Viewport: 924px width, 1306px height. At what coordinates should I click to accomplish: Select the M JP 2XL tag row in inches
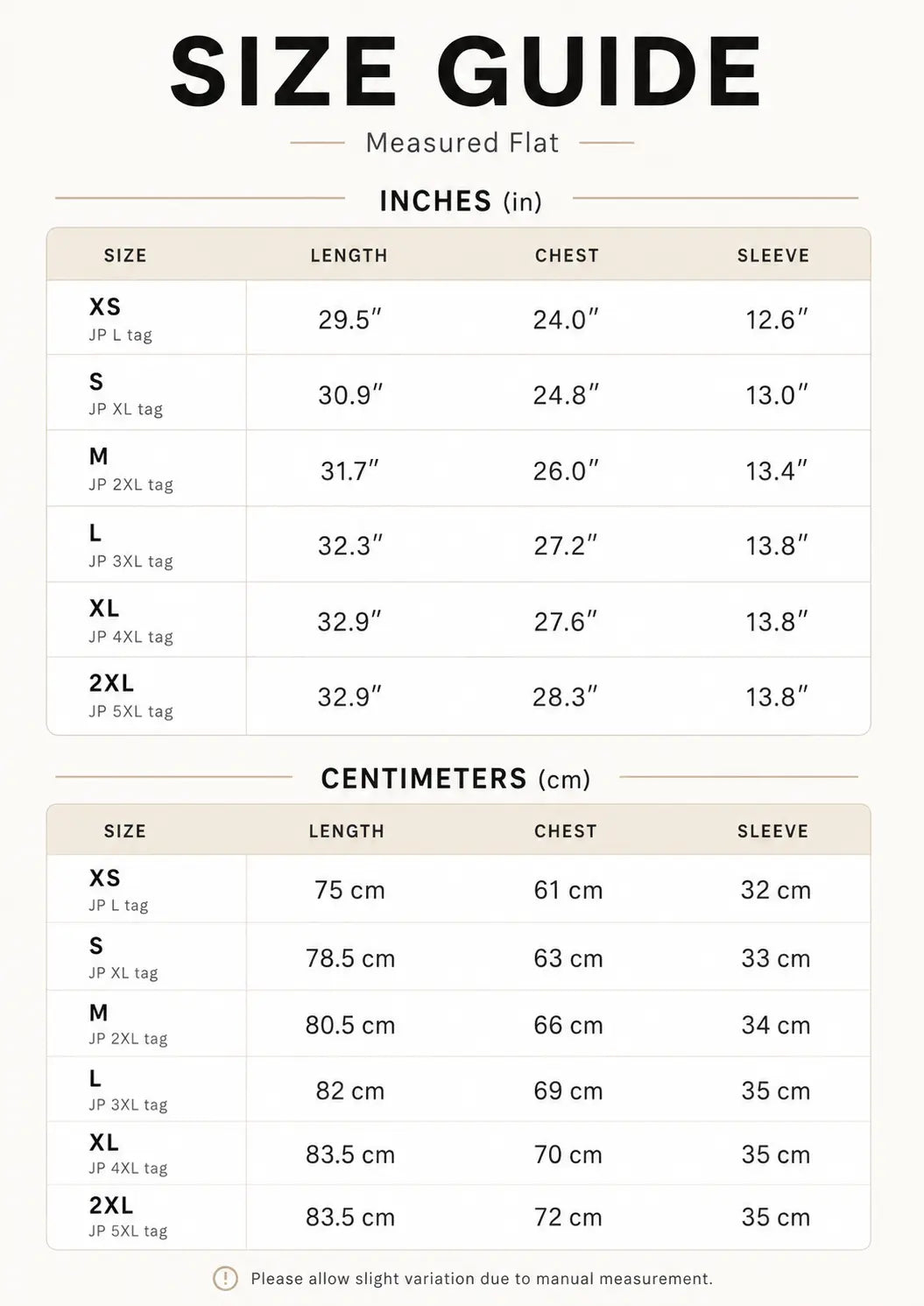pyautogui.click(x=458, y=469)
